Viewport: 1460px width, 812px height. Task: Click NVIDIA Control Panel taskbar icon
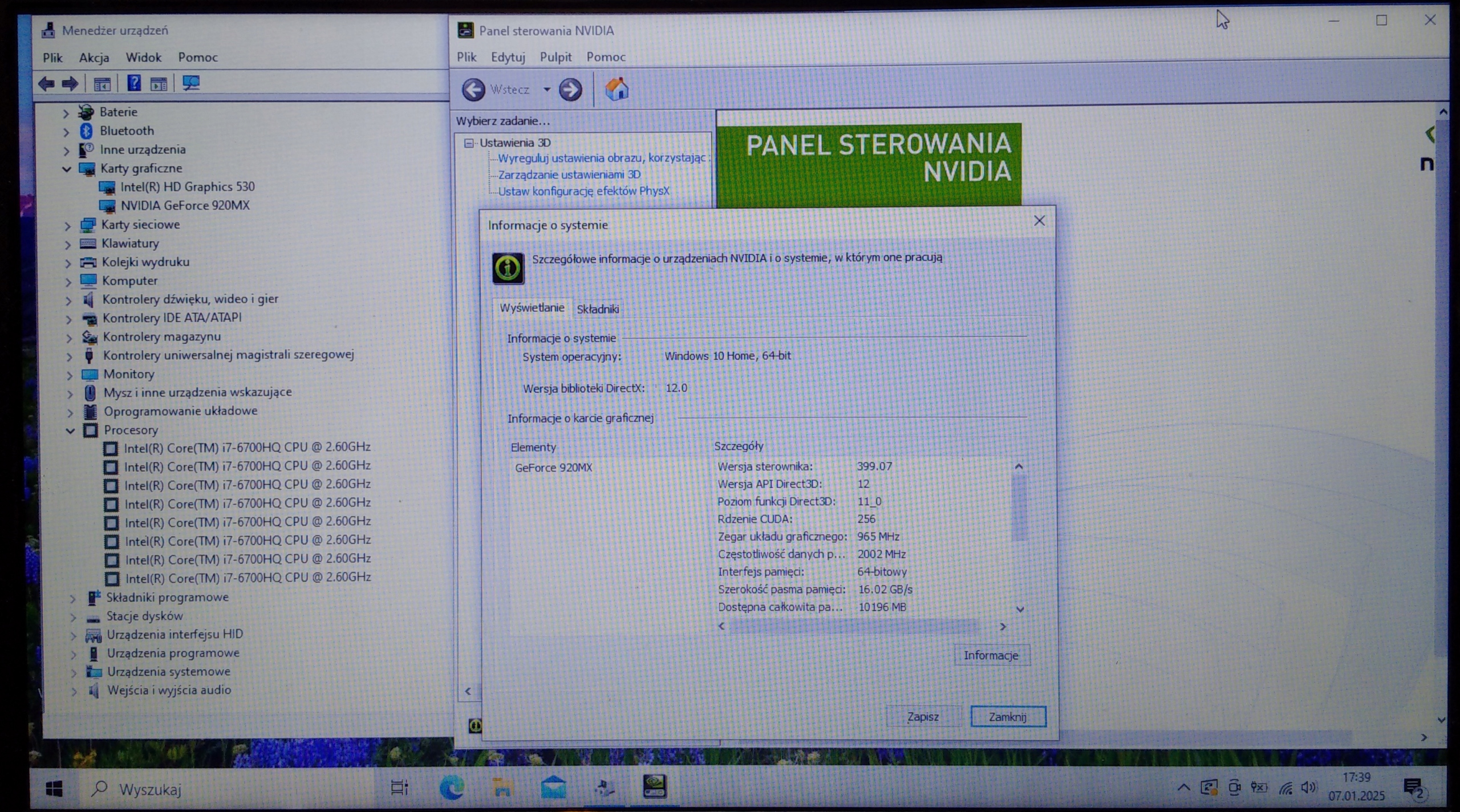tap(655, 787)
